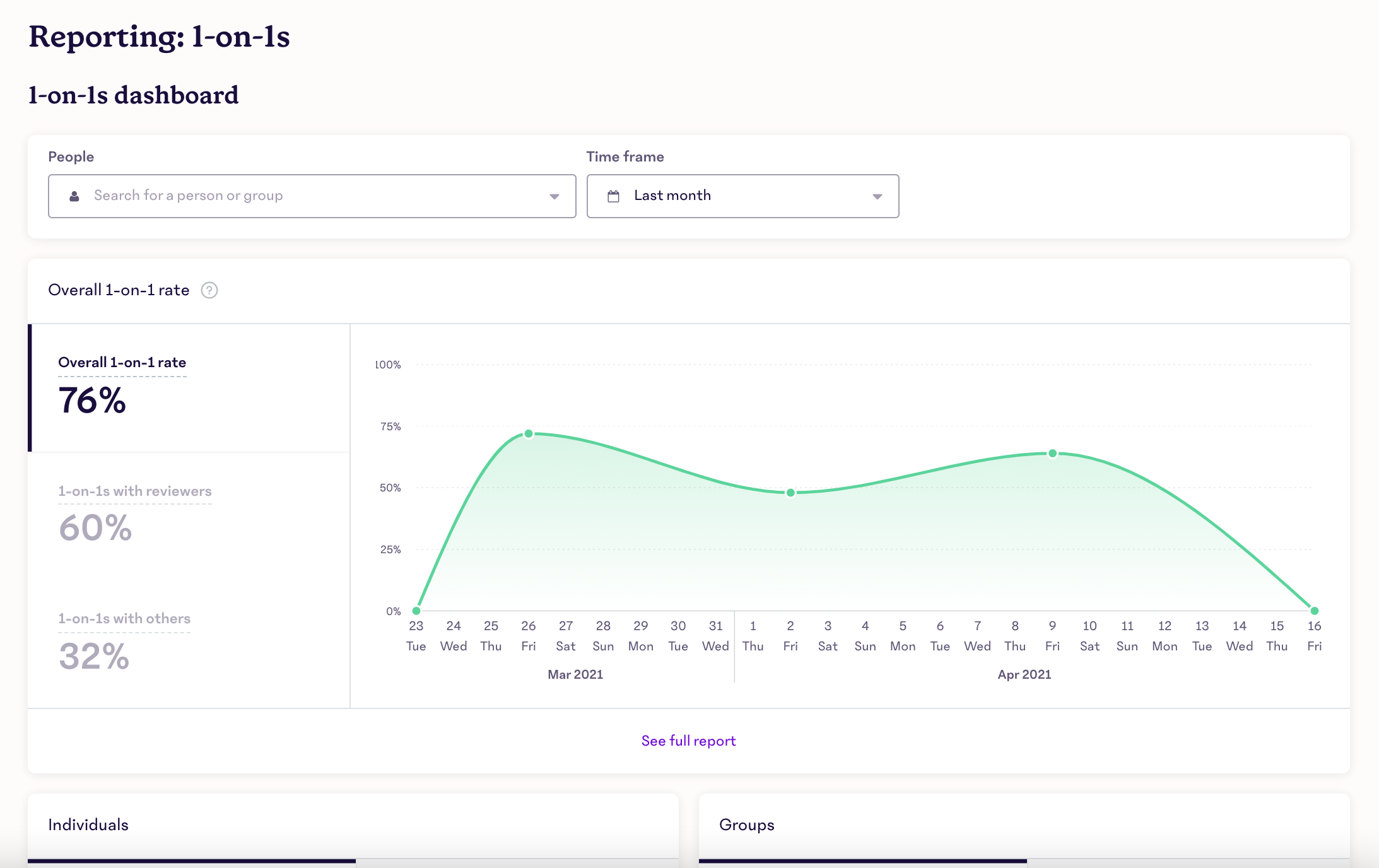Screen dimensions: 1379x868
Task: Click the chart data point on 2 Fri
Action: coord(790,493)
